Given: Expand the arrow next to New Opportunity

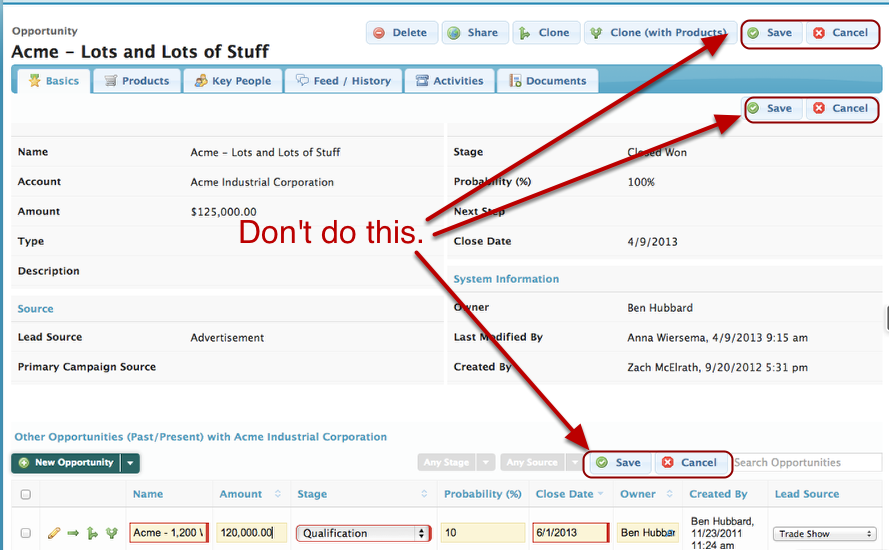Looking at the screenshot, I should pyautogui.click(x=130, y=463).
